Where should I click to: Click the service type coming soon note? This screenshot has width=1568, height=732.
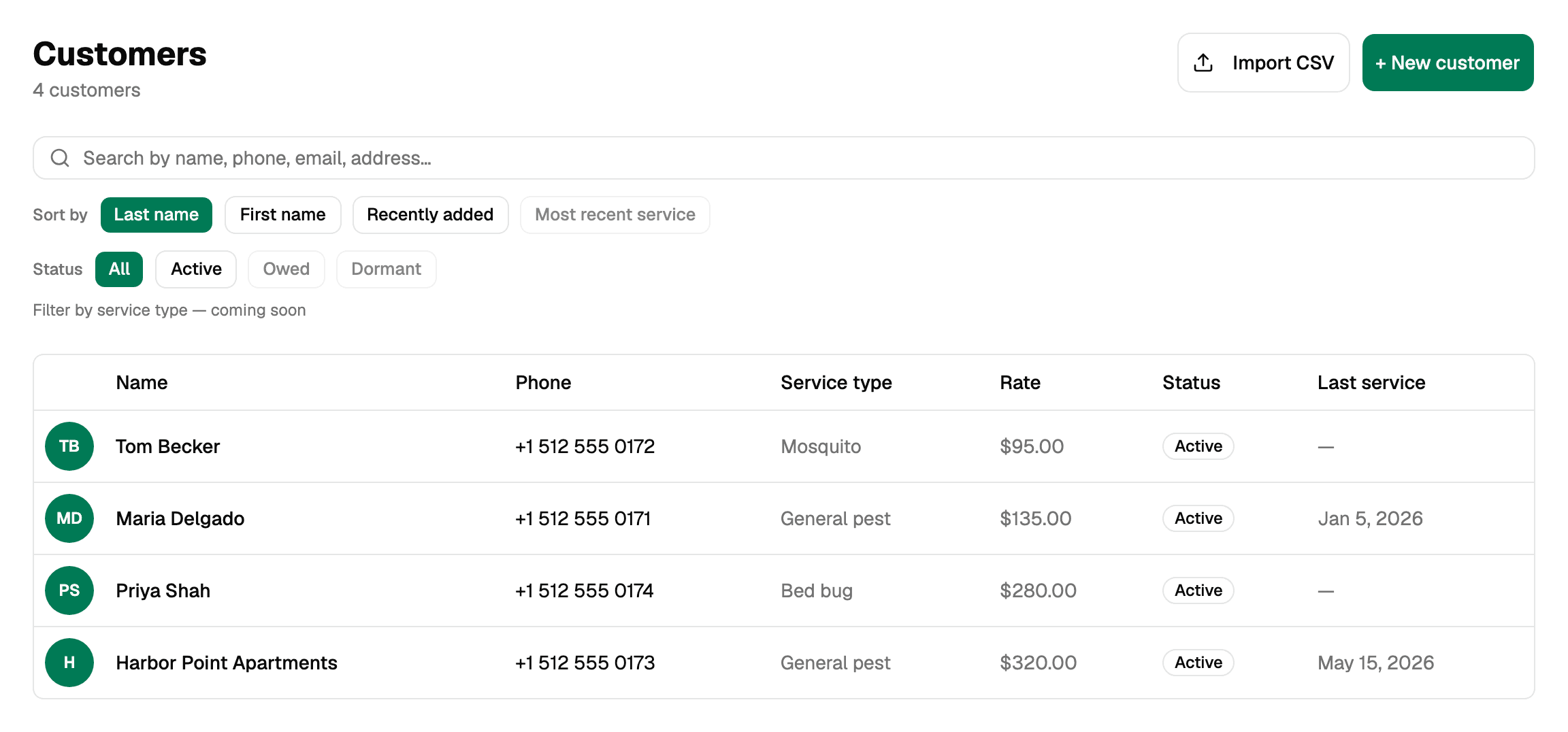point(169,310)
